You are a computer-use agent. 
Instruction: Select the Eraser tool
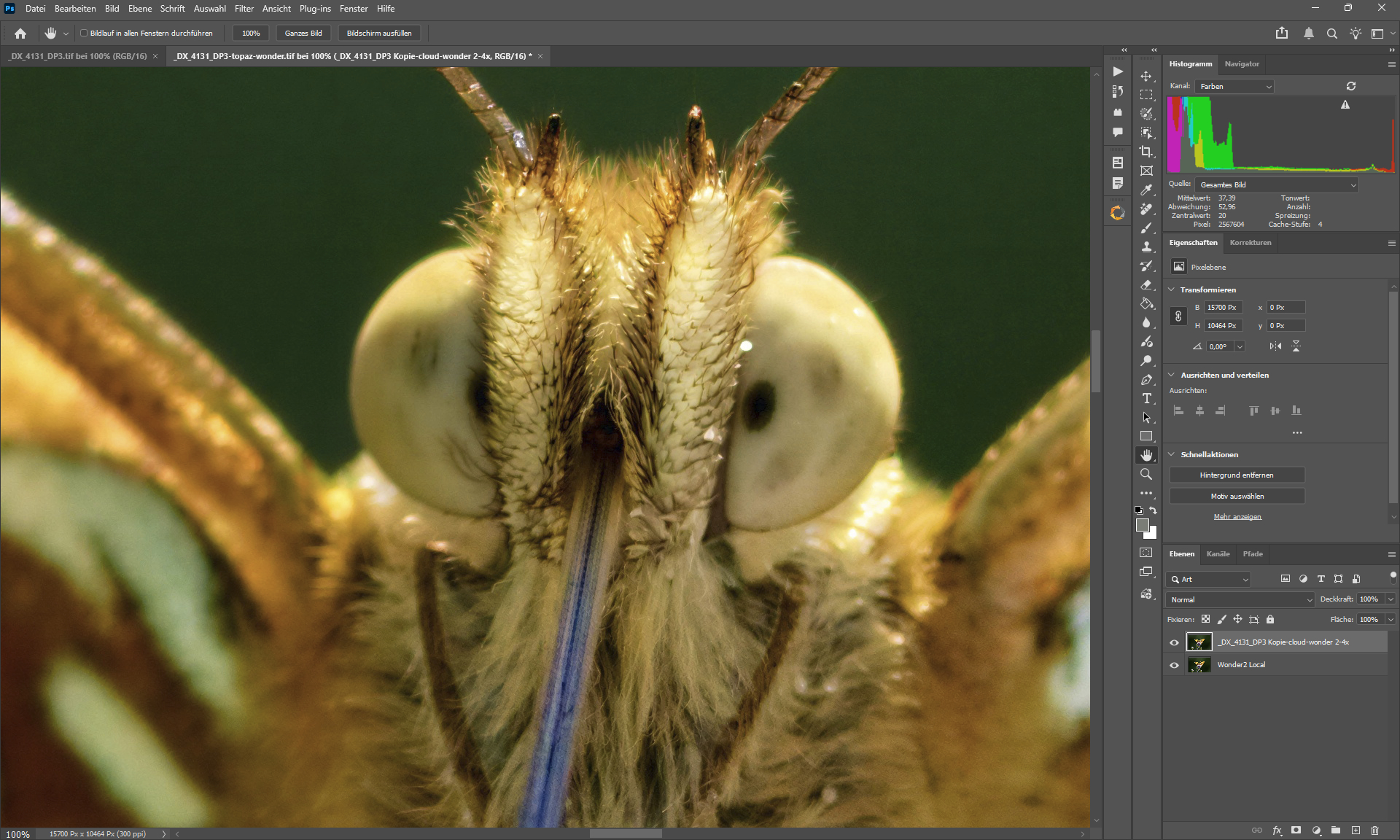[1146, 284]
